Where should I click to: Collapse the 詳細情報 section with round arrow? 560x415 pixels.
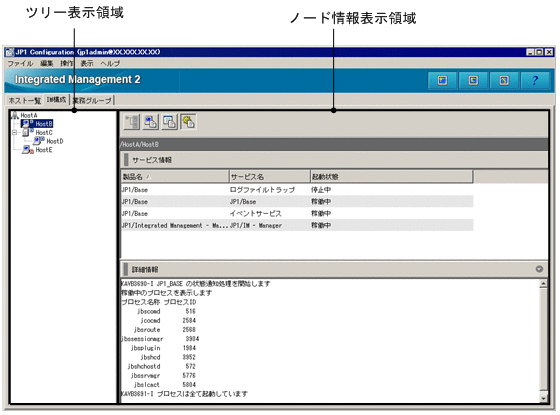point(539,269)
